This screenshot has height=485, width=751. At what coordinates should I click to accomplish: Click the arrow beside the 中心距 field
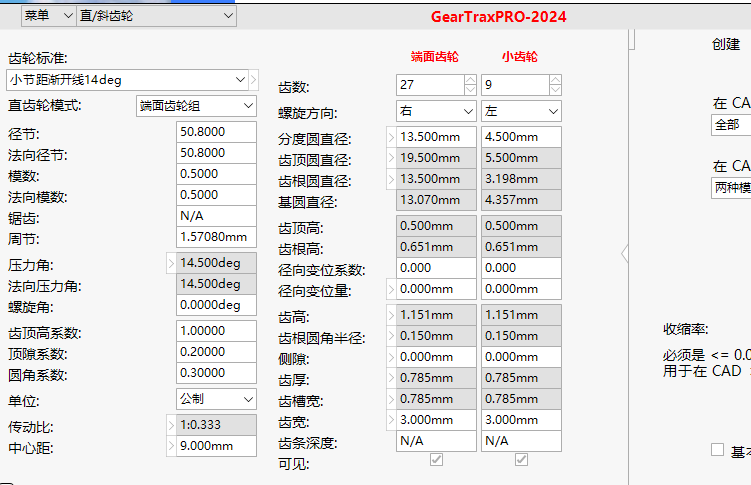(x=171, y=446)
